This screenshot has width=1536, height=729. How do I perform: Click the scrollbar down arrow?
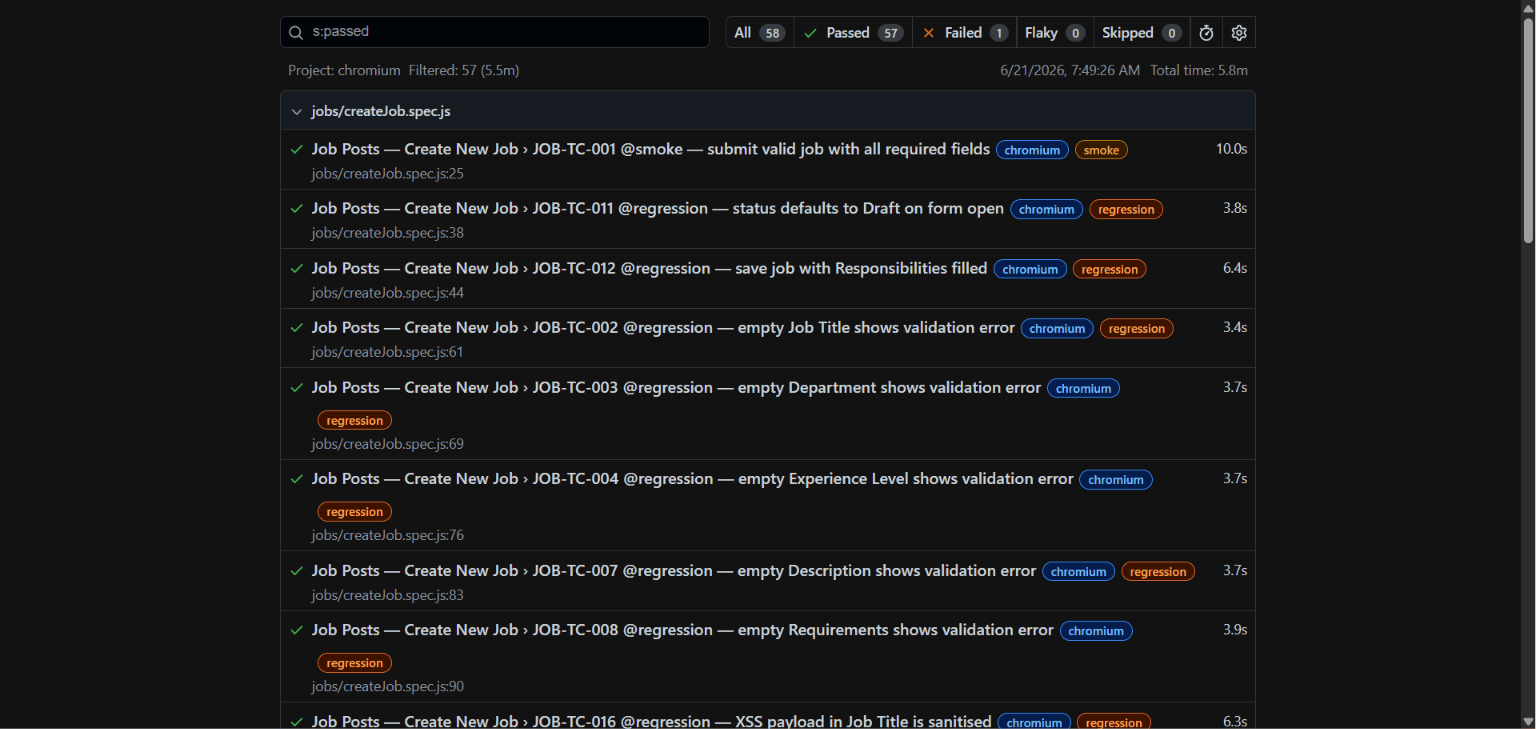pos(1528,721)
